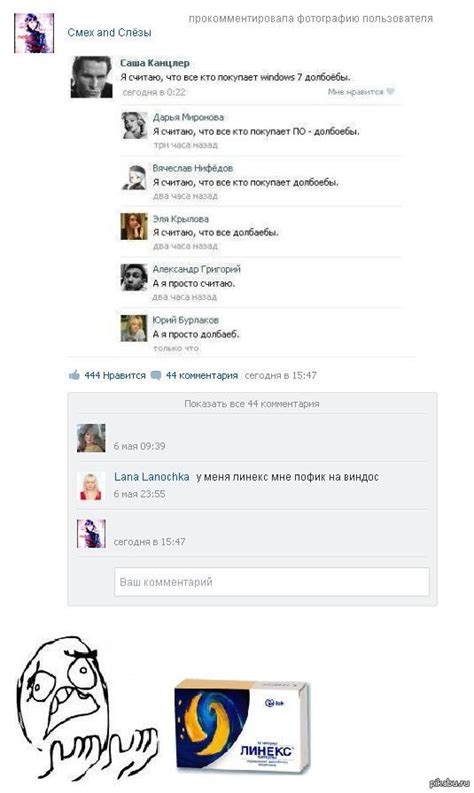Expand with Показать все 44 комментария

click(251, 404)
